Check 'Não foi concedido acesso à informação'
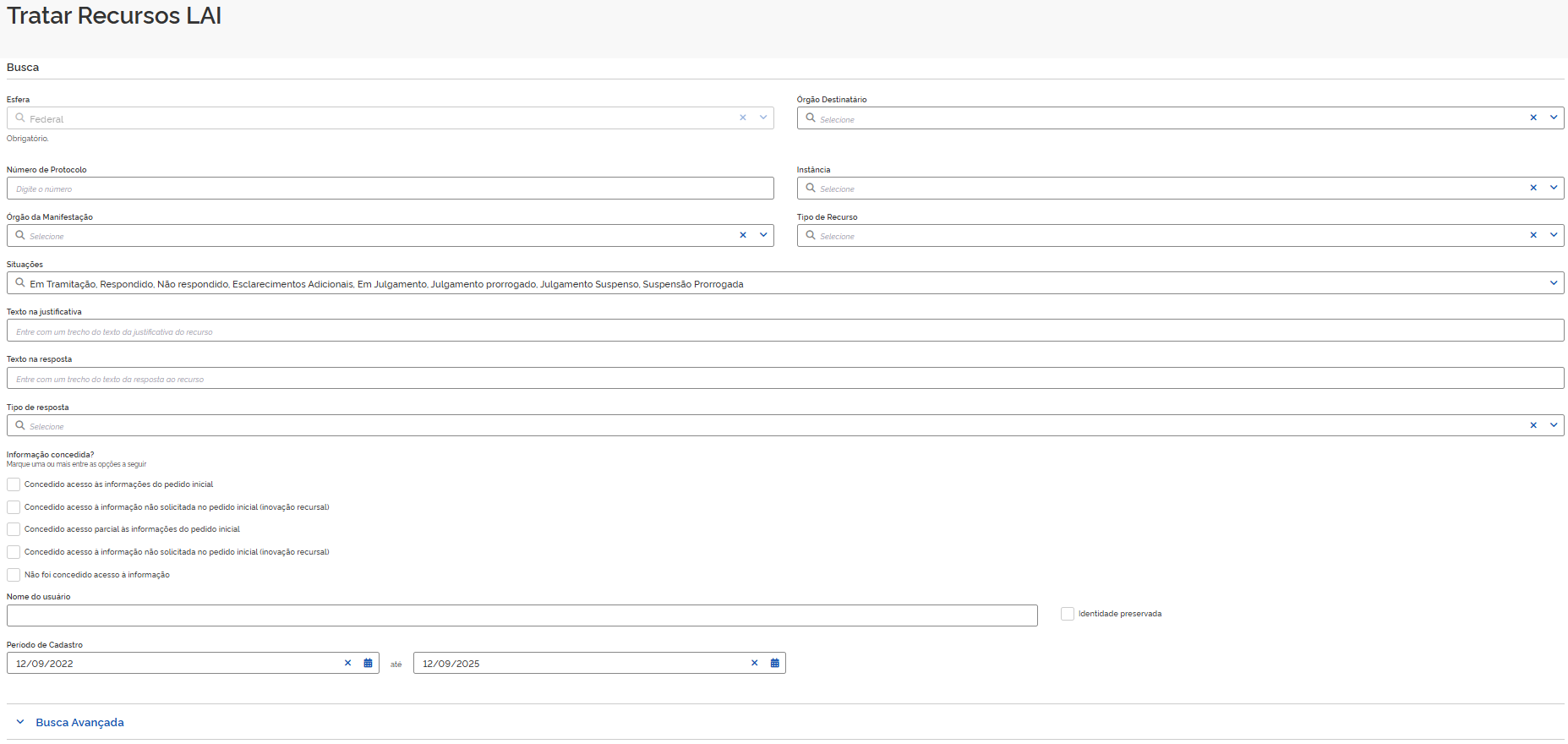1568x744 pixels. pyautogui.click(x=14, y=576)
